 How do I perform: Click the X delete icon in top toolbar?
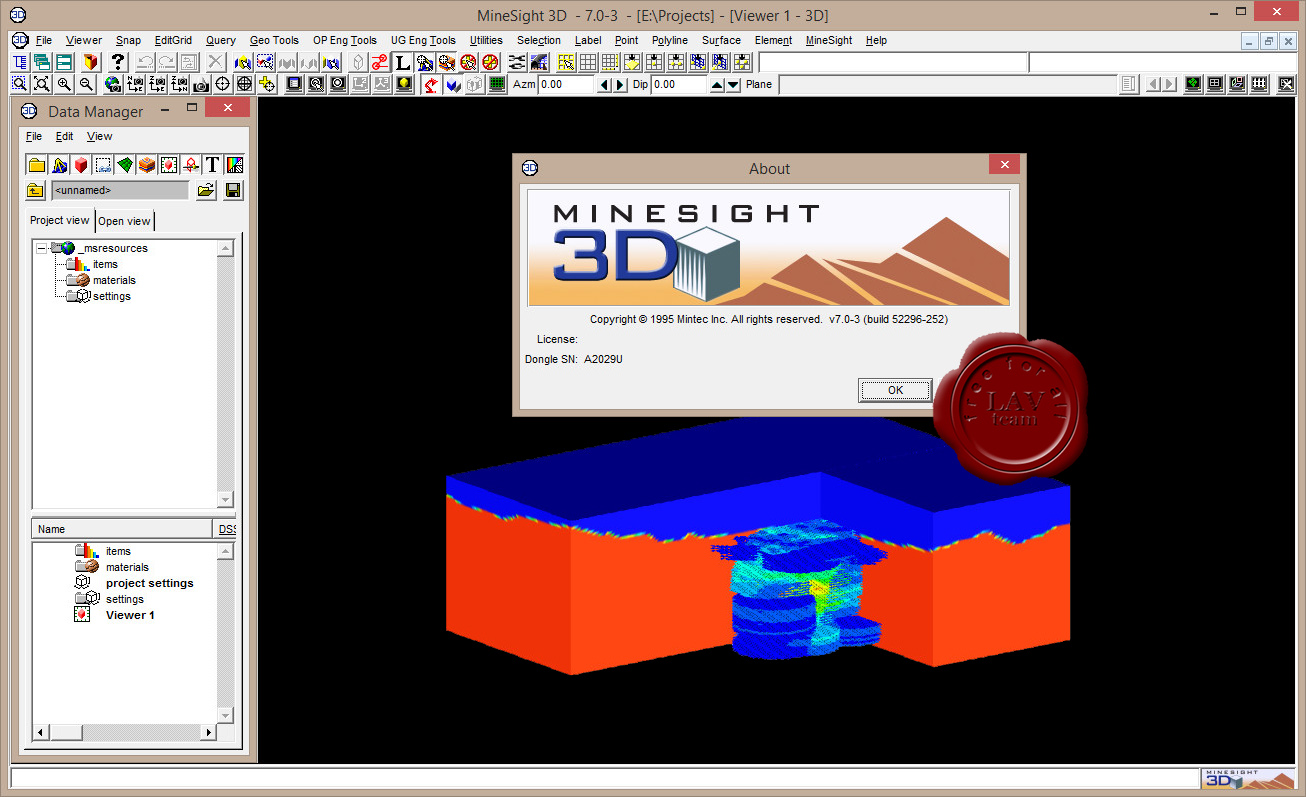(215, 62)
